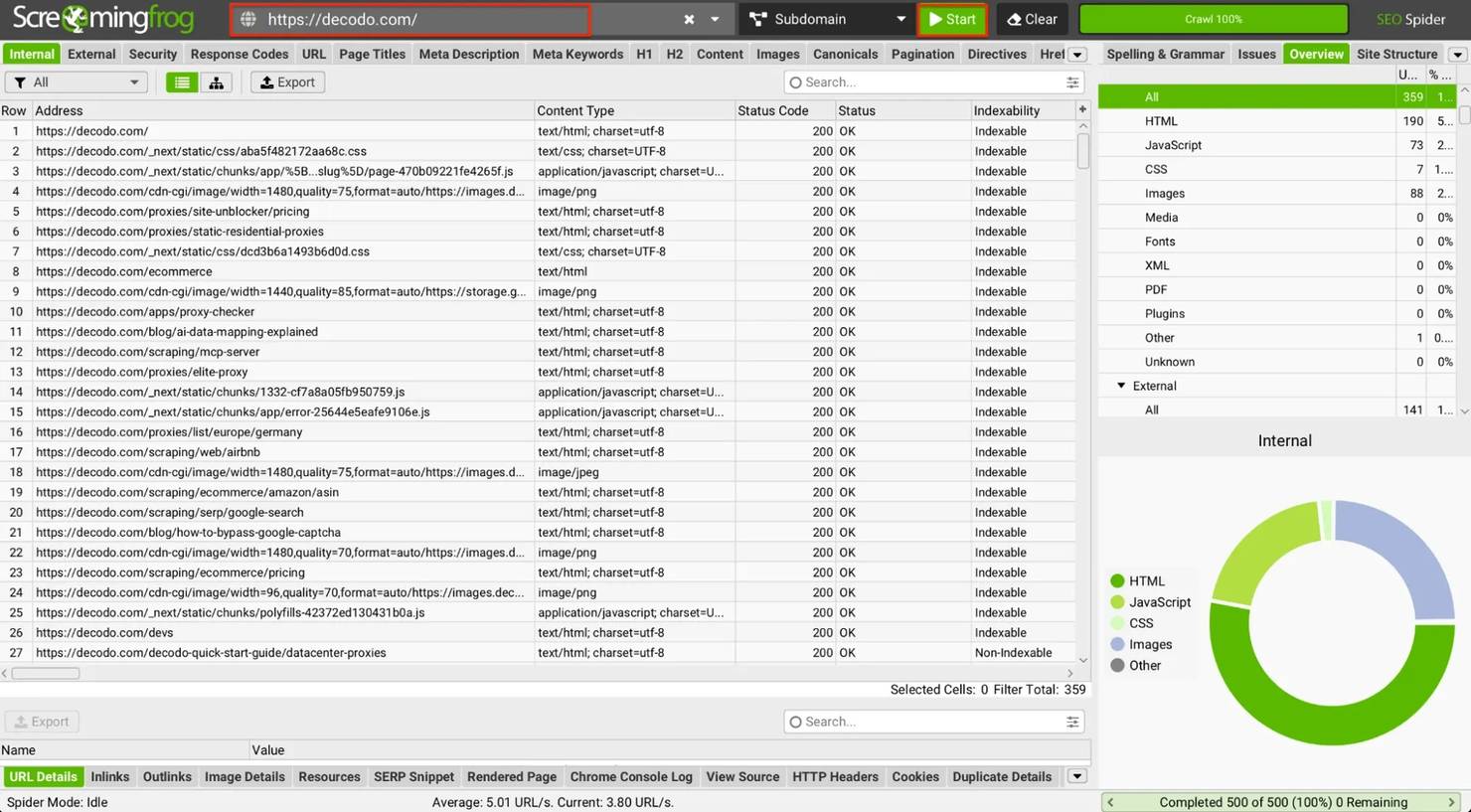
Task: Open the Inlinks bottom tab
Action: pos(109,776)
